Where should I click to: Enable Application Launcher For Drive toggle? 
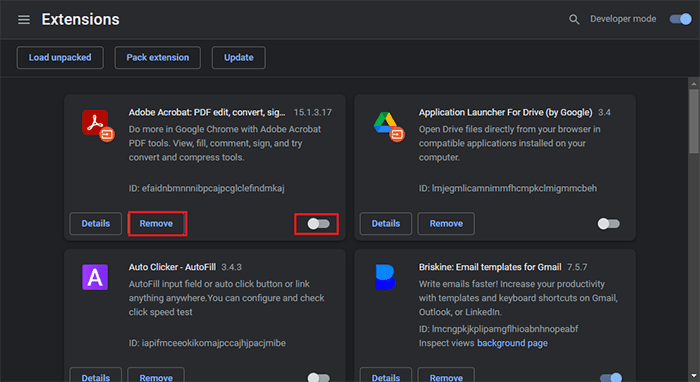(x=608, y=224)
